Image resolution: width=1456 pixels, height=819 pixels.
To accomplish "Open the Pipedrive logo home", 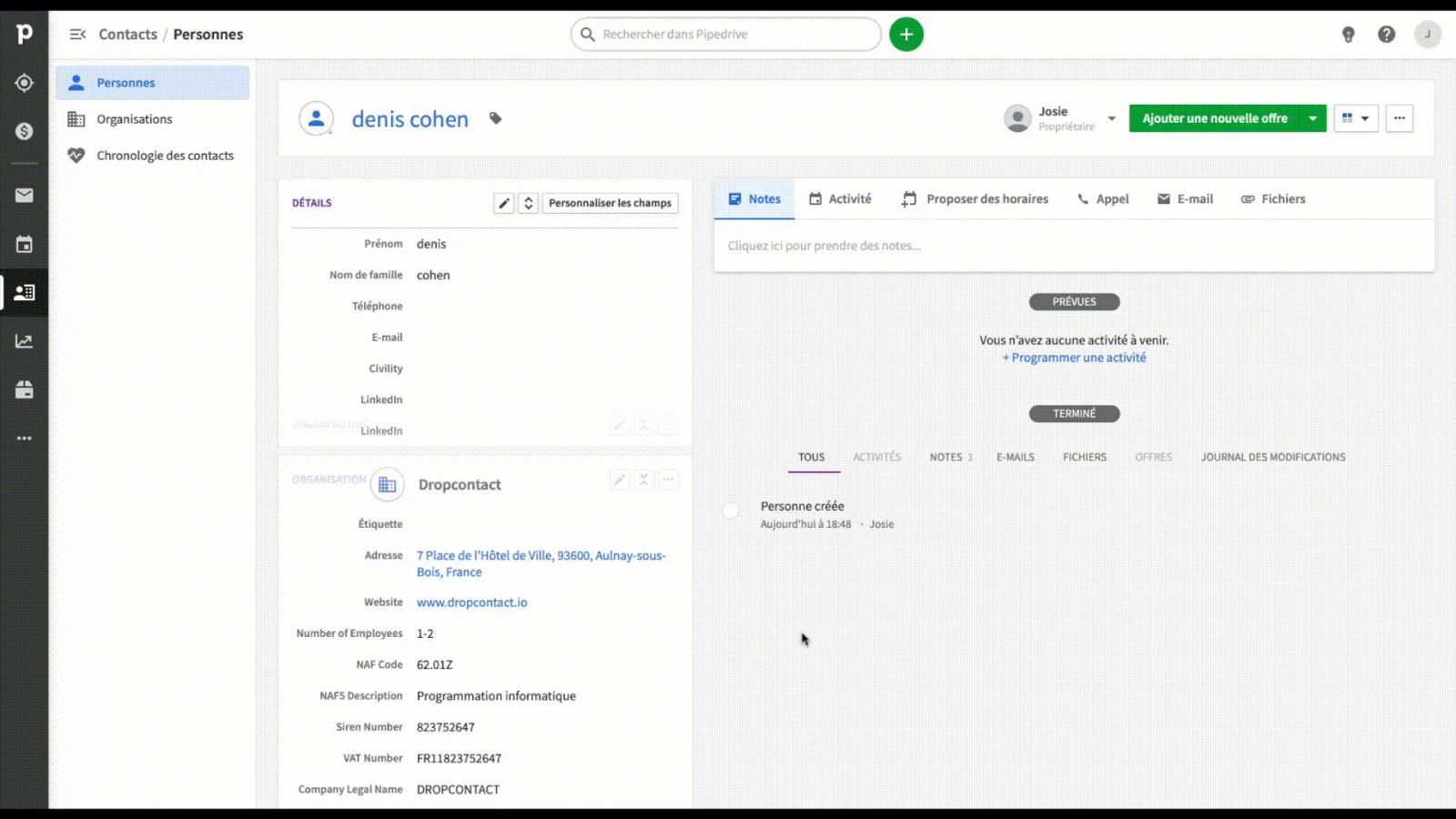I will (x=24, y=34).
